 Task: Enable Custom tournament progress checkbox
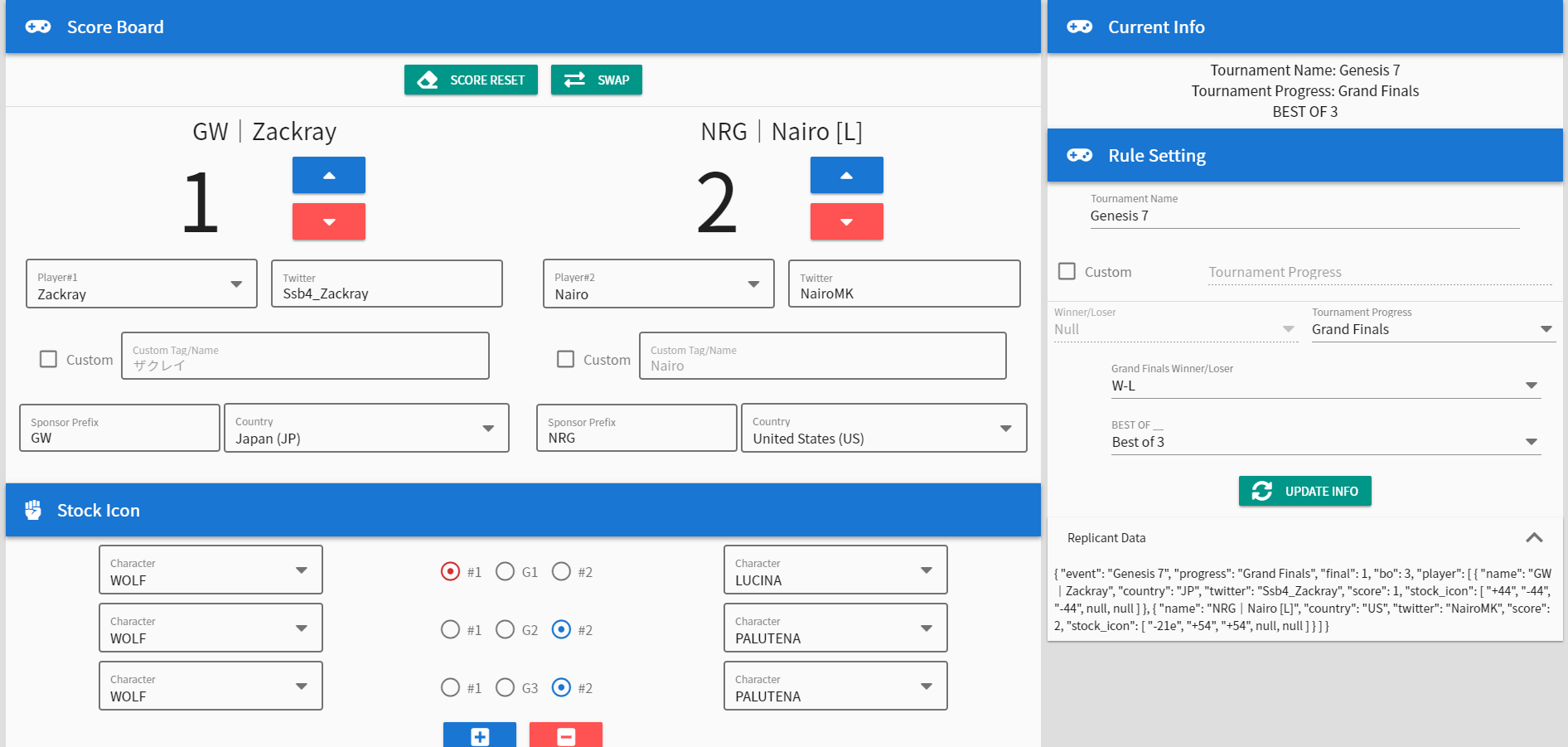click(x=1067, y=271)
